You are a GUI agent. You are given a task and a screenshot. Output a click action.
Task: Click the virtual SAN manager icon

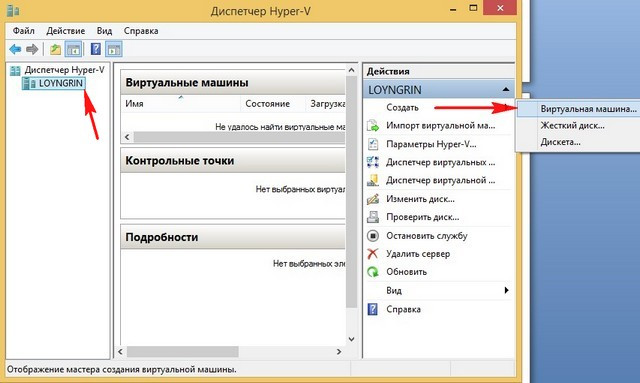(x=373, y=180)
